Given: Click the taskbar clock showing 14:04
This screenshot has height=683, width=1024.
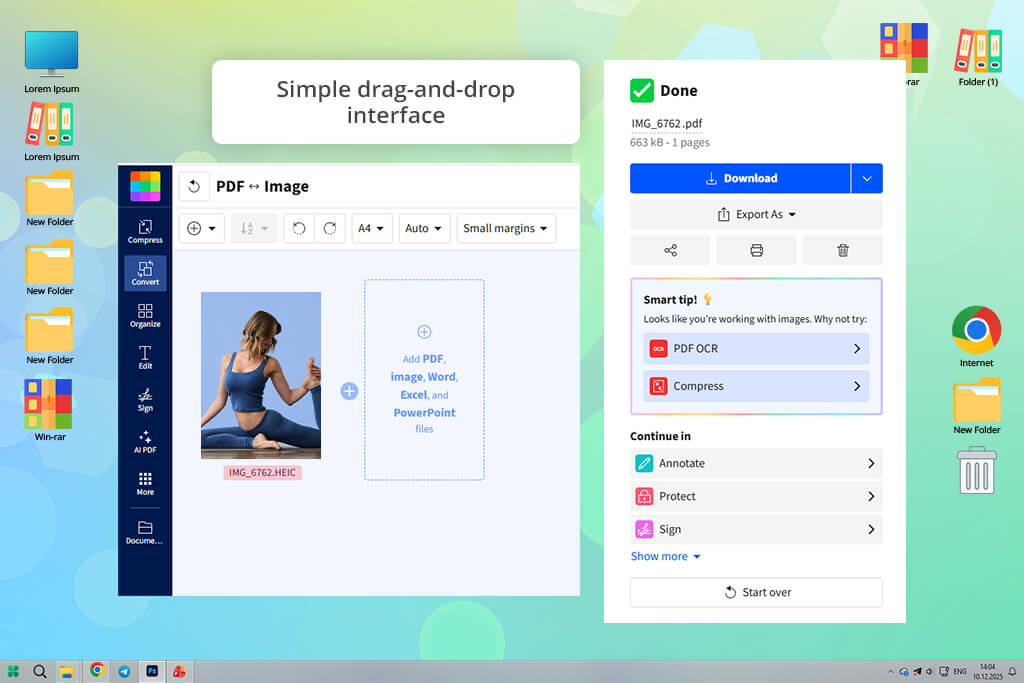Looking at the screenshot, I should point(987,671).
